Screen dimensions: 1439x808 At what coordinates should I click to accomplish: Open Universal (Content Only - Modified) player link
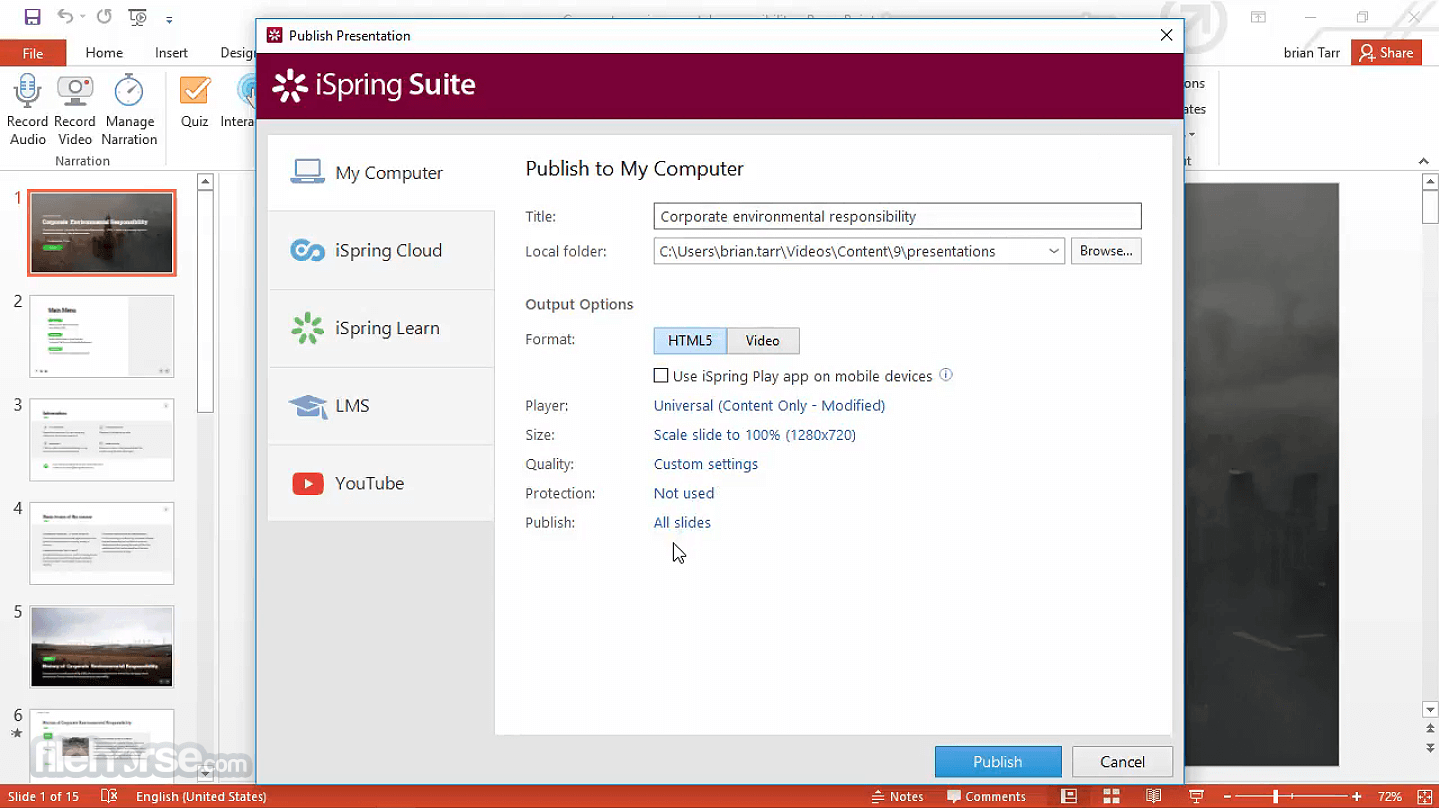(769, 406)
